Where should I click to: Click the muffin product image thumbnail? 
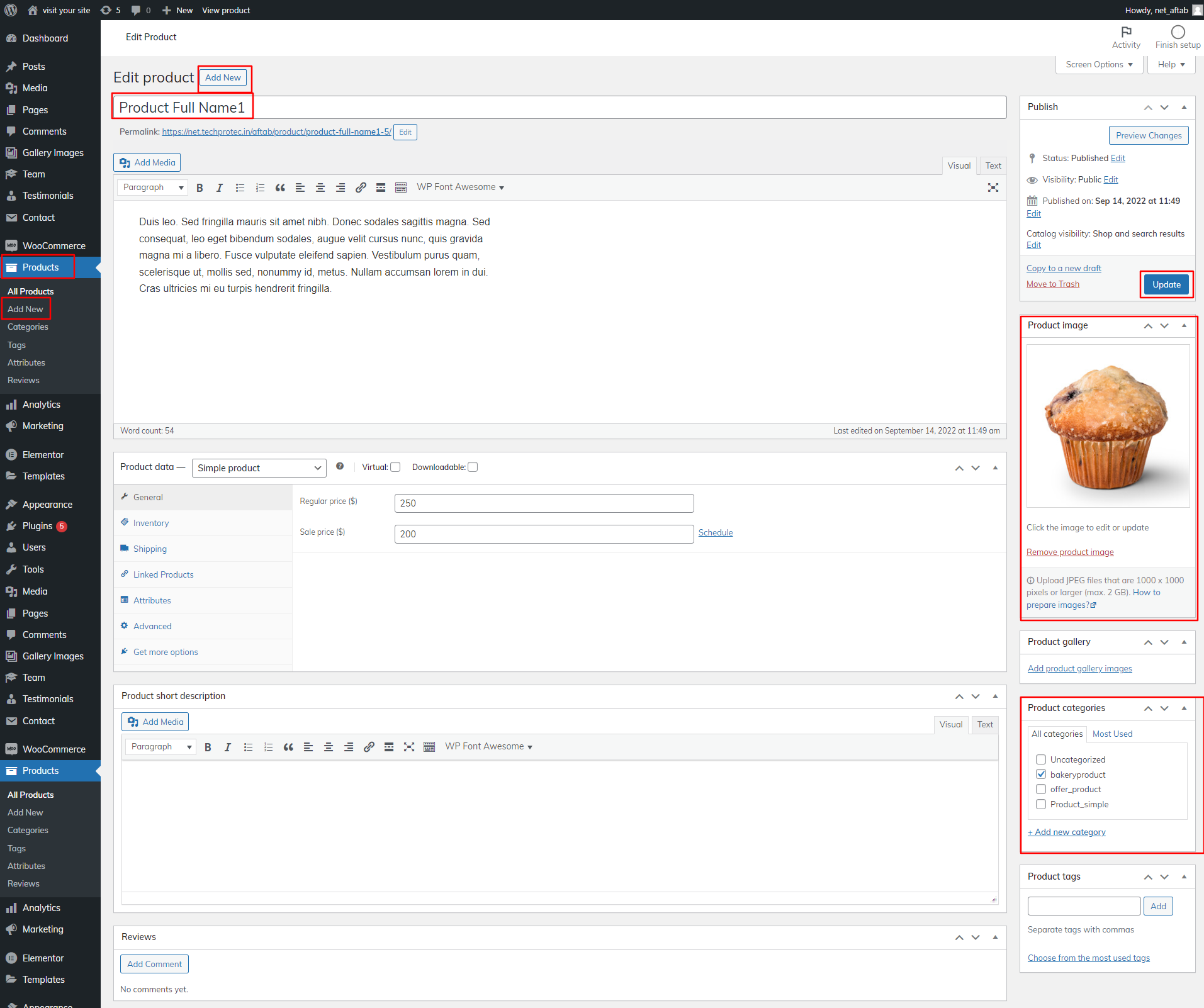(1108, 426)
